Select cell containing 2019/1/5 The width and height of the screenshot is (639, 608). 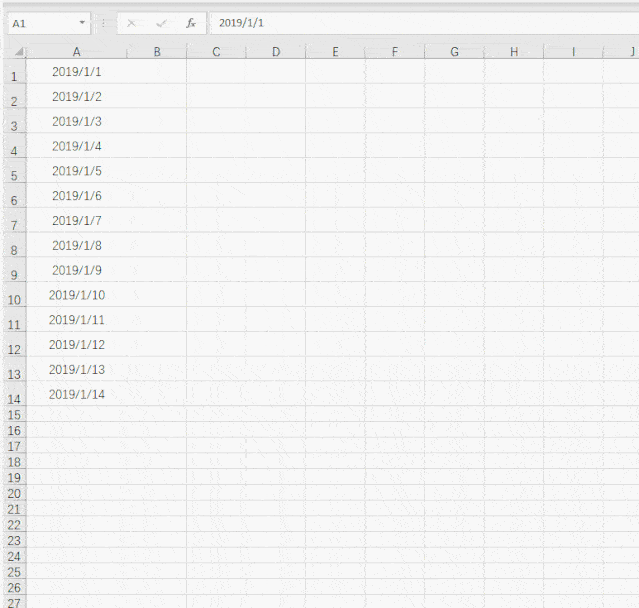tap(77, 171)
